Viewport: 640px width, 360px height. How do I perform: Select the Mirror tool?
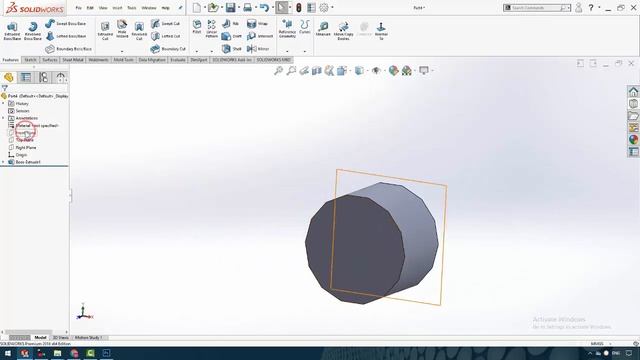point(258,49)
